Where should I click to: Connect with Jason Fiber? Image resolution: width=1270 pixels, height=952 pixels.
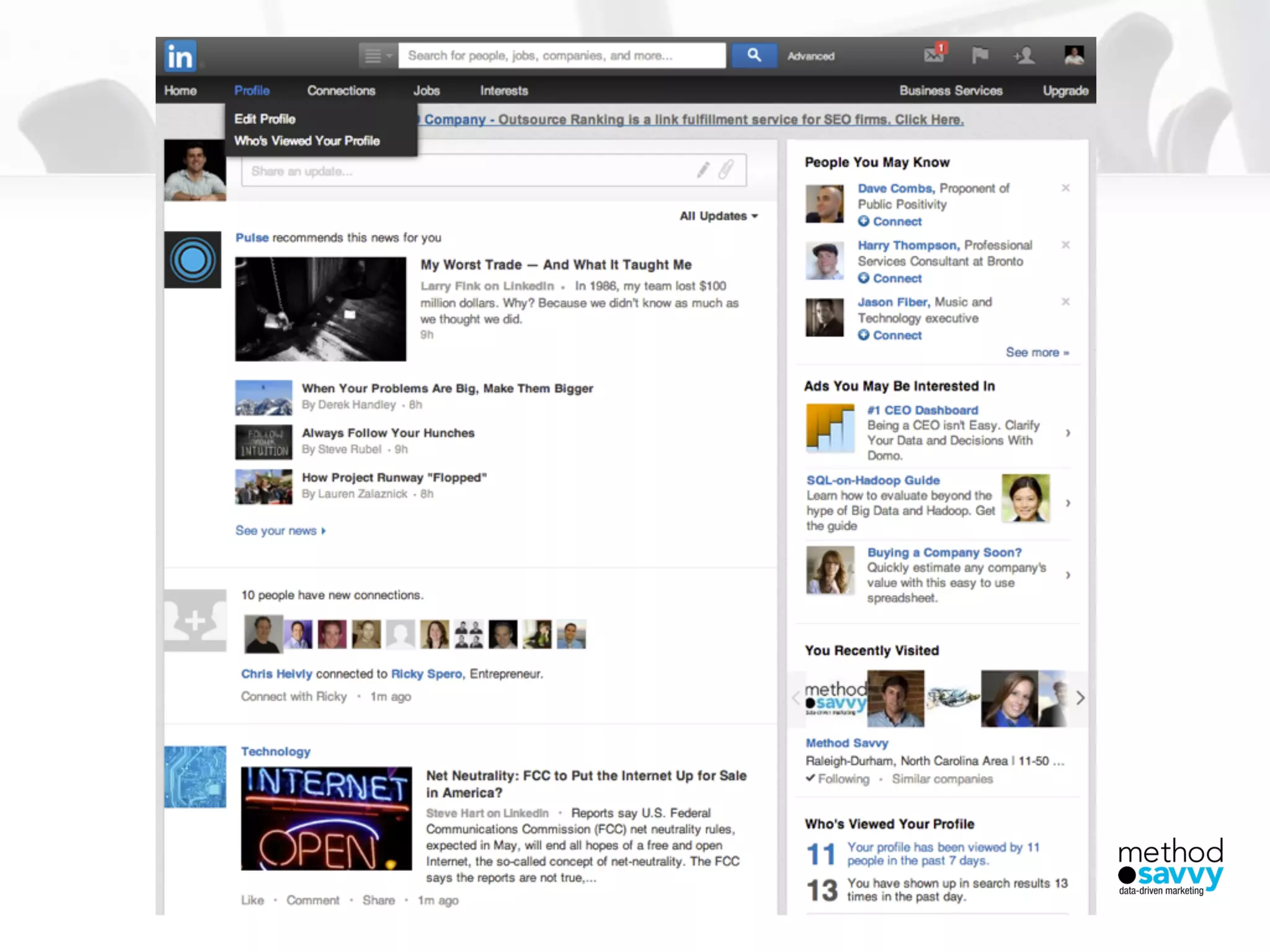click(890, 335)
